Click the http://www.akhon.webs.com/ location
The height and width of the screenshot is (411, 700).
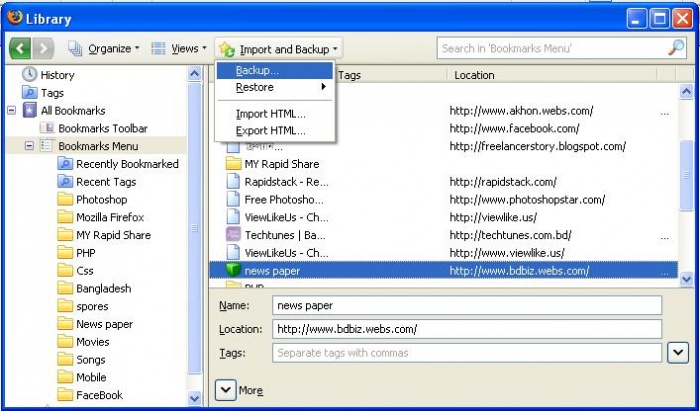click(521, 111)
